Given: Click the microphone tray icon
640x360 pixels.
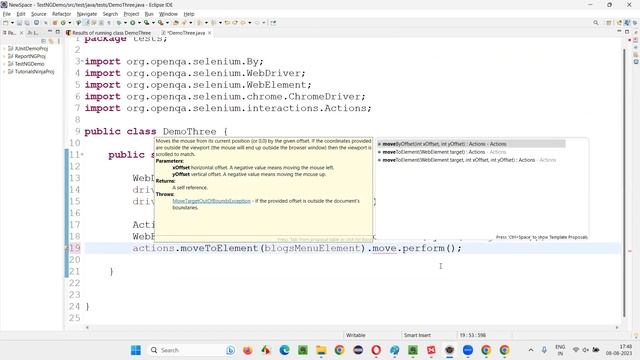Looking at the screenshot, I should [x=544, y=350].
